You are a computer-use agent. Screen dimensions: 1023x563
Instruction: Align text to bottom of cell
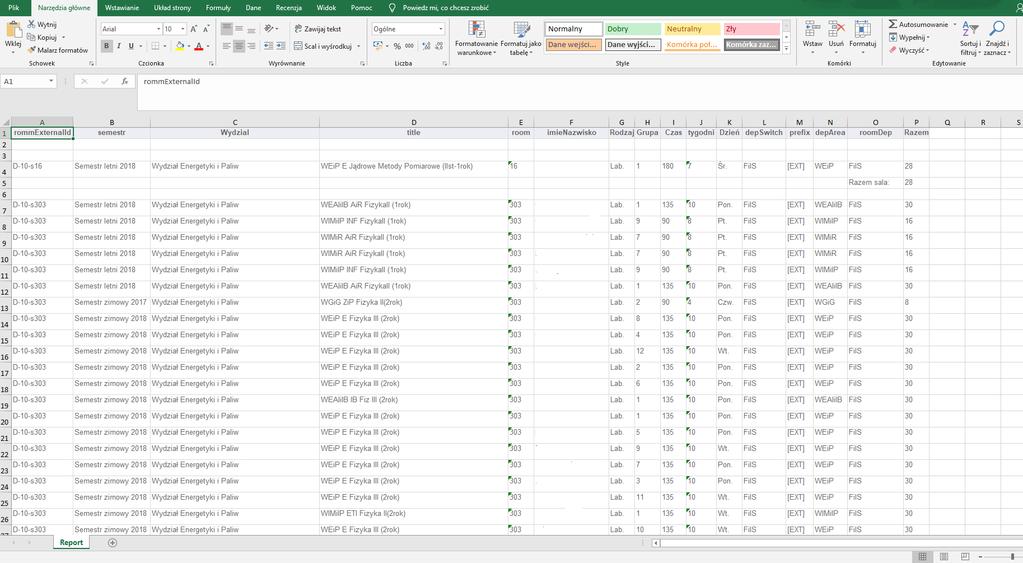coord(251,29)
